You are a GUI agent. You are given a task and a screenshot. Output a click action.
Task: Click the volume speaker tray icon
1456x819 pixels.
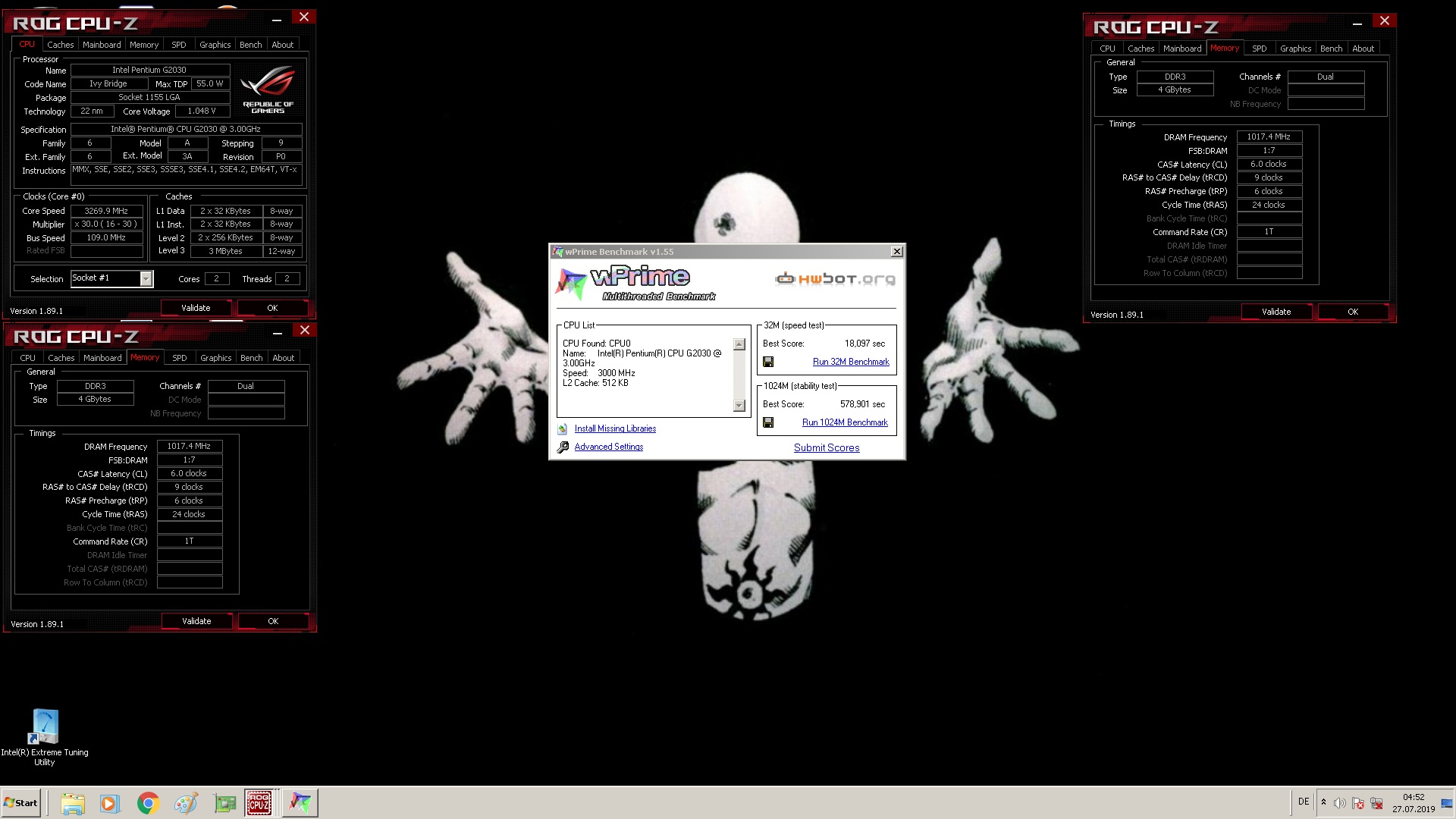(x=1340, y=803)
